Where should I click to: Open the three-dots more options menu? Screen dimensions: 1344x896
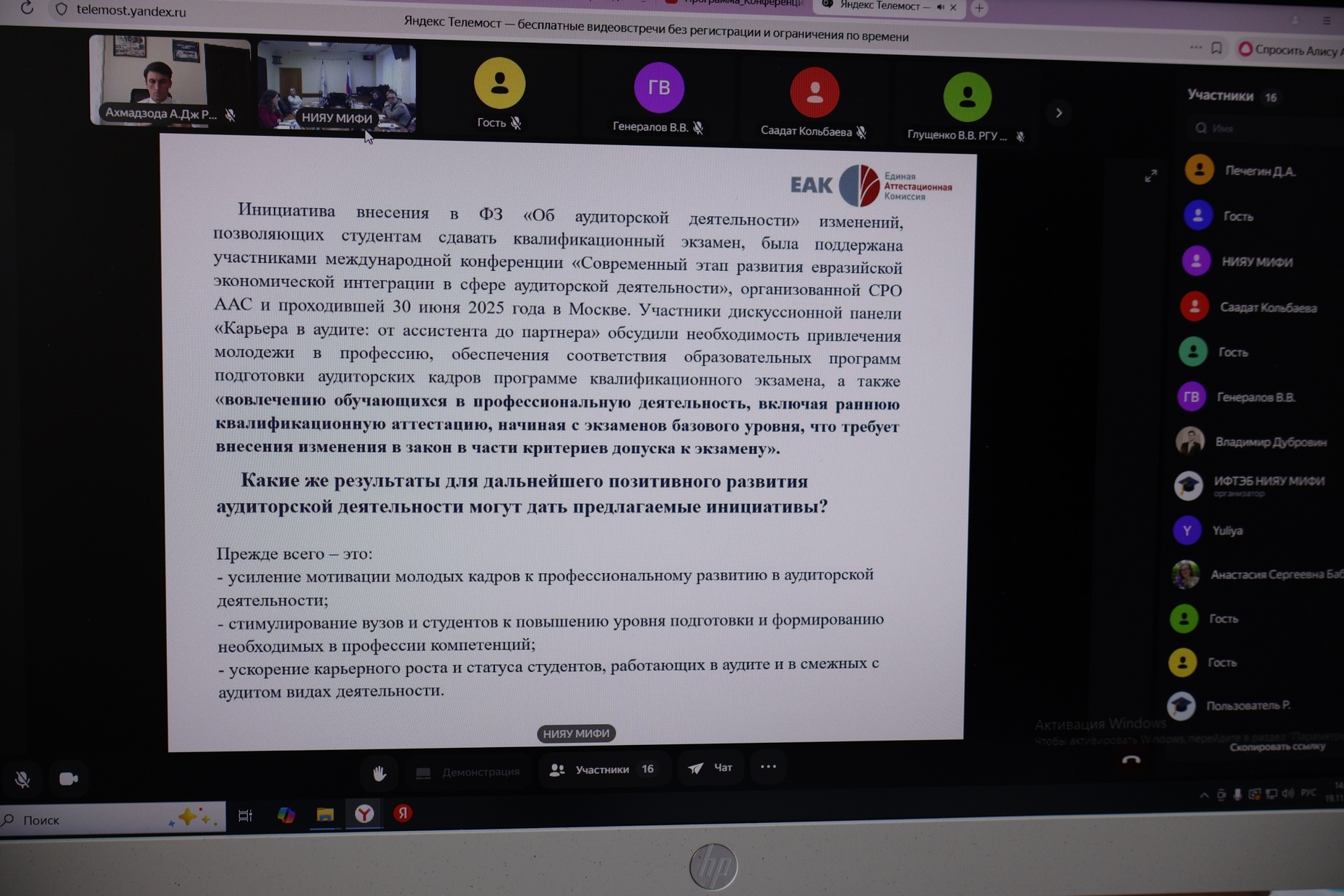pos(768,767)
